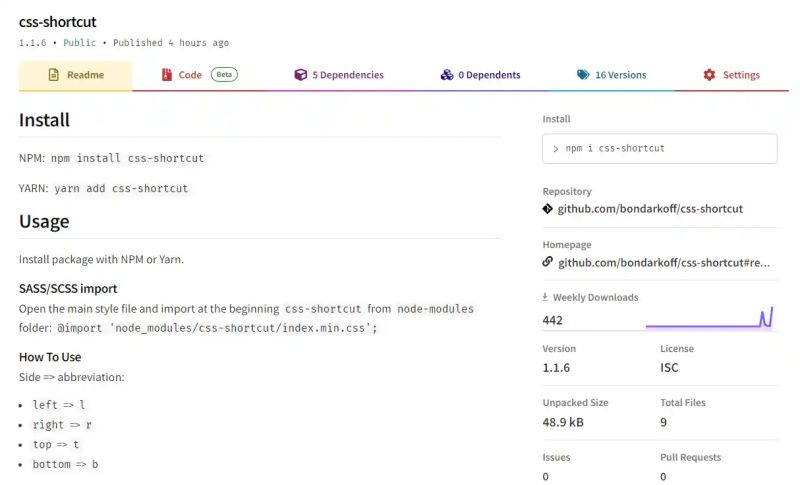Image resolution: width=800 pixels, height=485 pixels.
Task: Open the github.com/bondarkoff/css-shortcut repository link
Action: (x=650, y=209)
